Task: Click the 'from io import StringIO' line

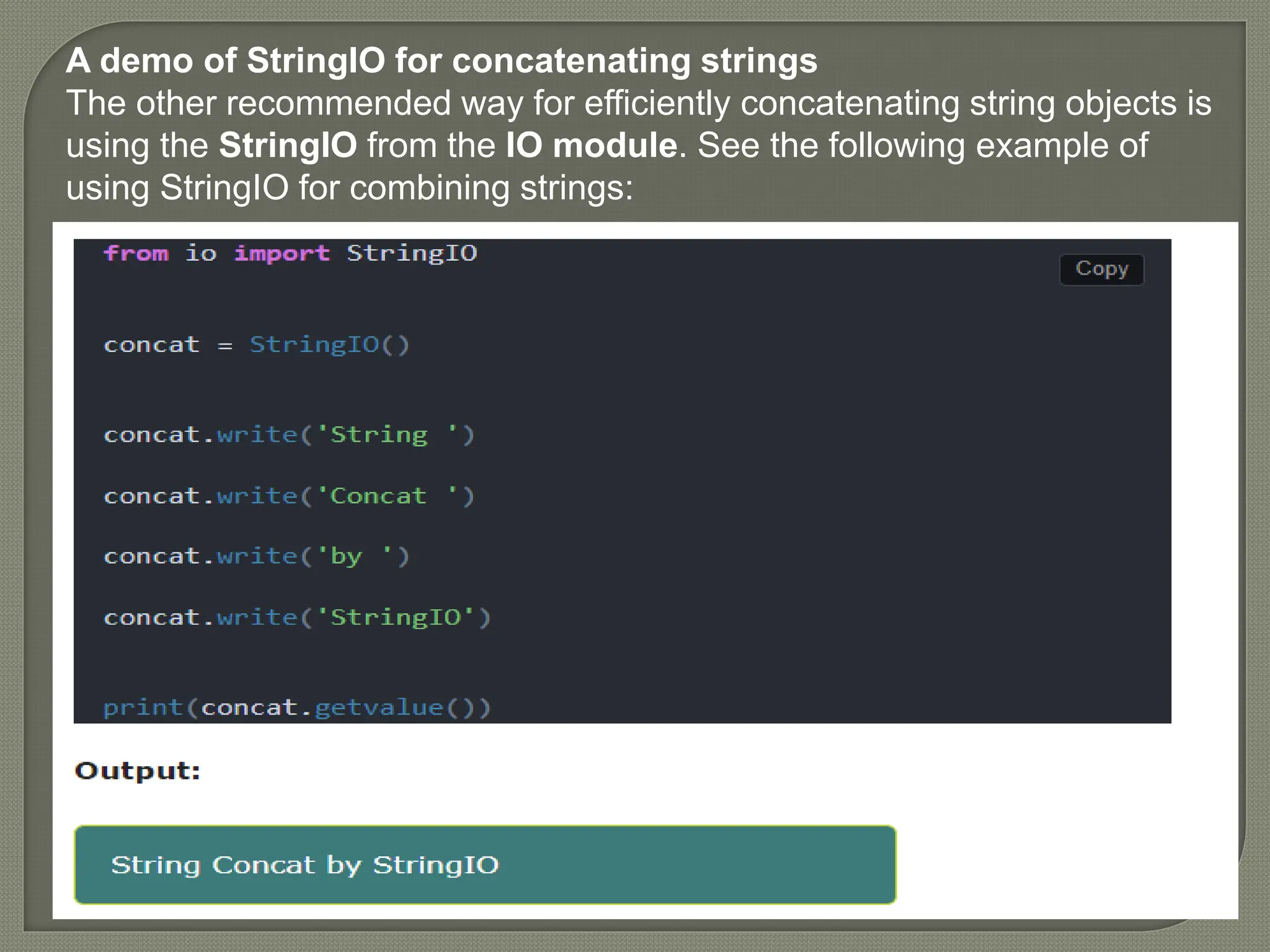Action: coord(290,253)
